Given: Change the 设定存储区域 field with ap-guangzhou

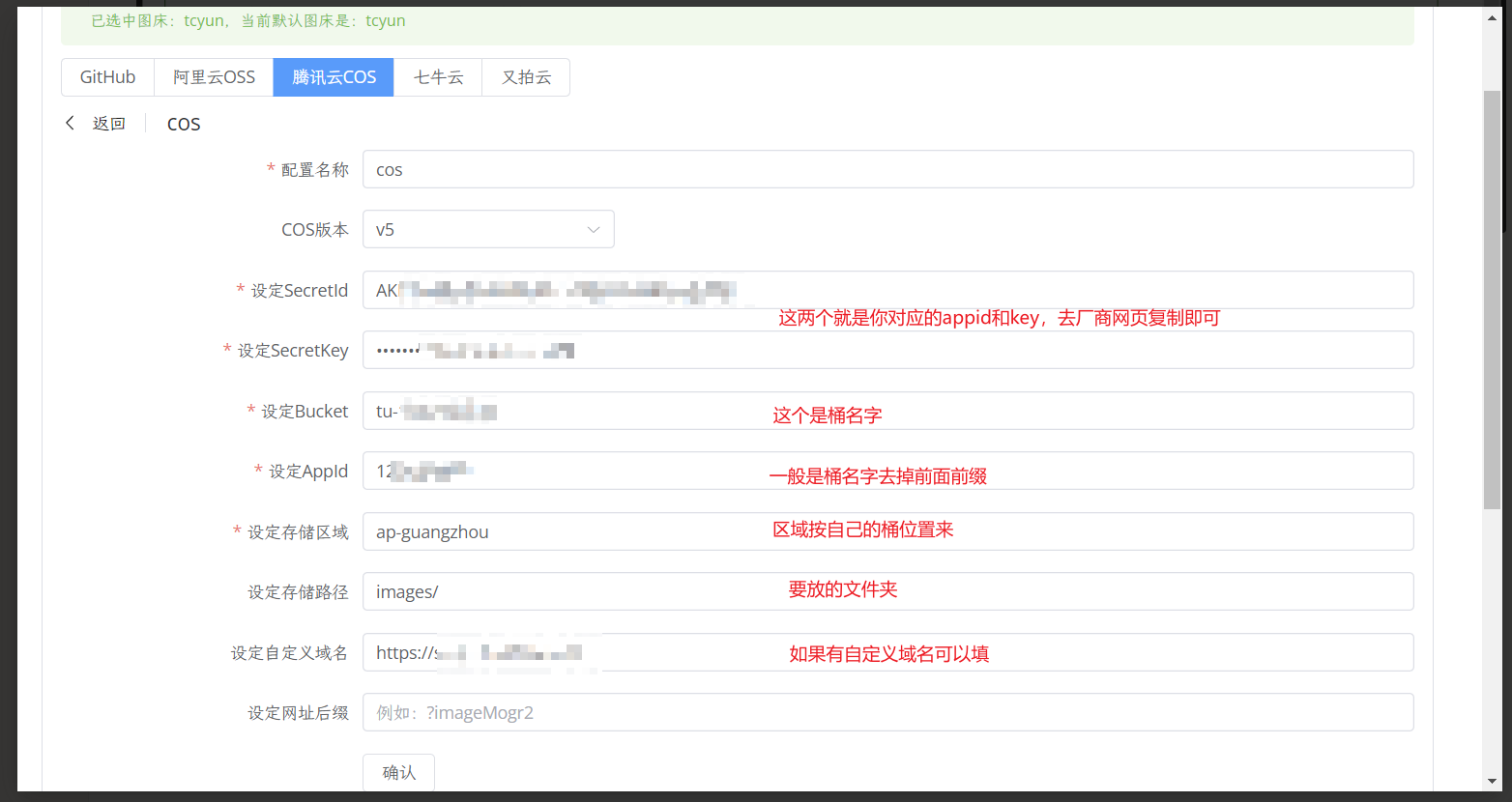Looking at the screenshot, I should tap(887, 531).
